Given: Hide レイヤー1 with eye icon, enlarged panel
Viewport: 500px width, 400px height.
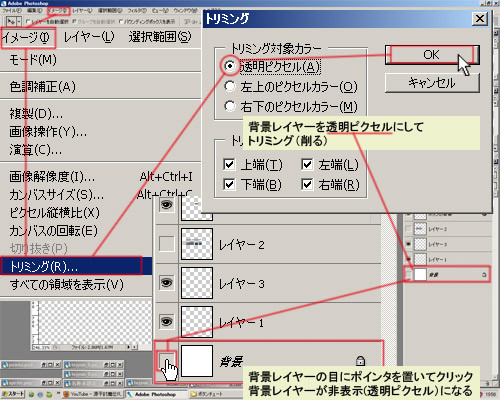Looking at the screenshot, I should tap(166, 321).
